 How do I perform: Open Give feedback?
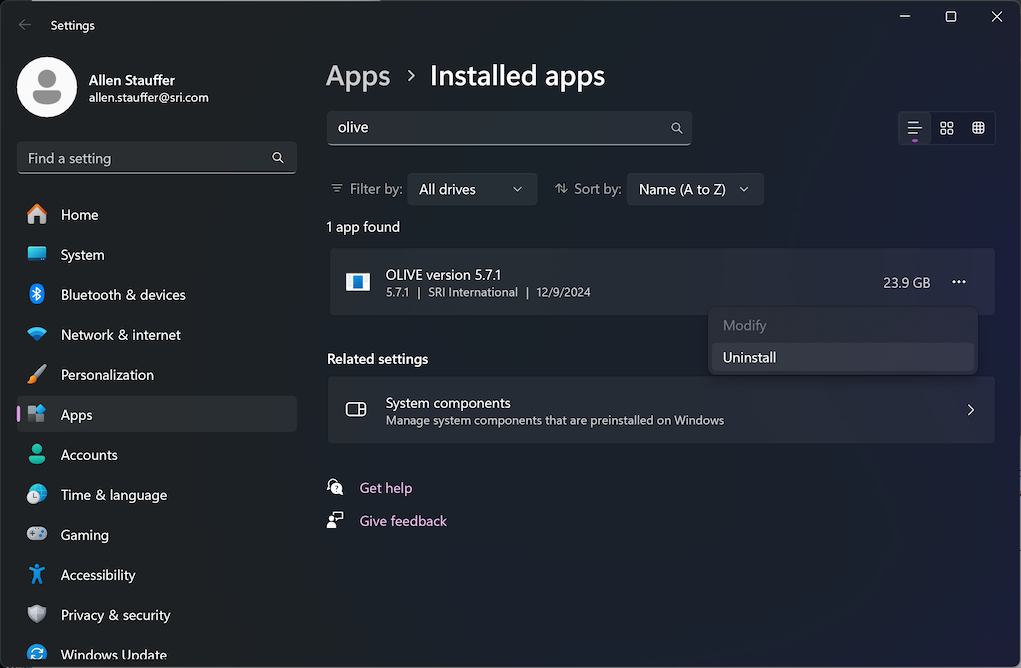point(402,521)
